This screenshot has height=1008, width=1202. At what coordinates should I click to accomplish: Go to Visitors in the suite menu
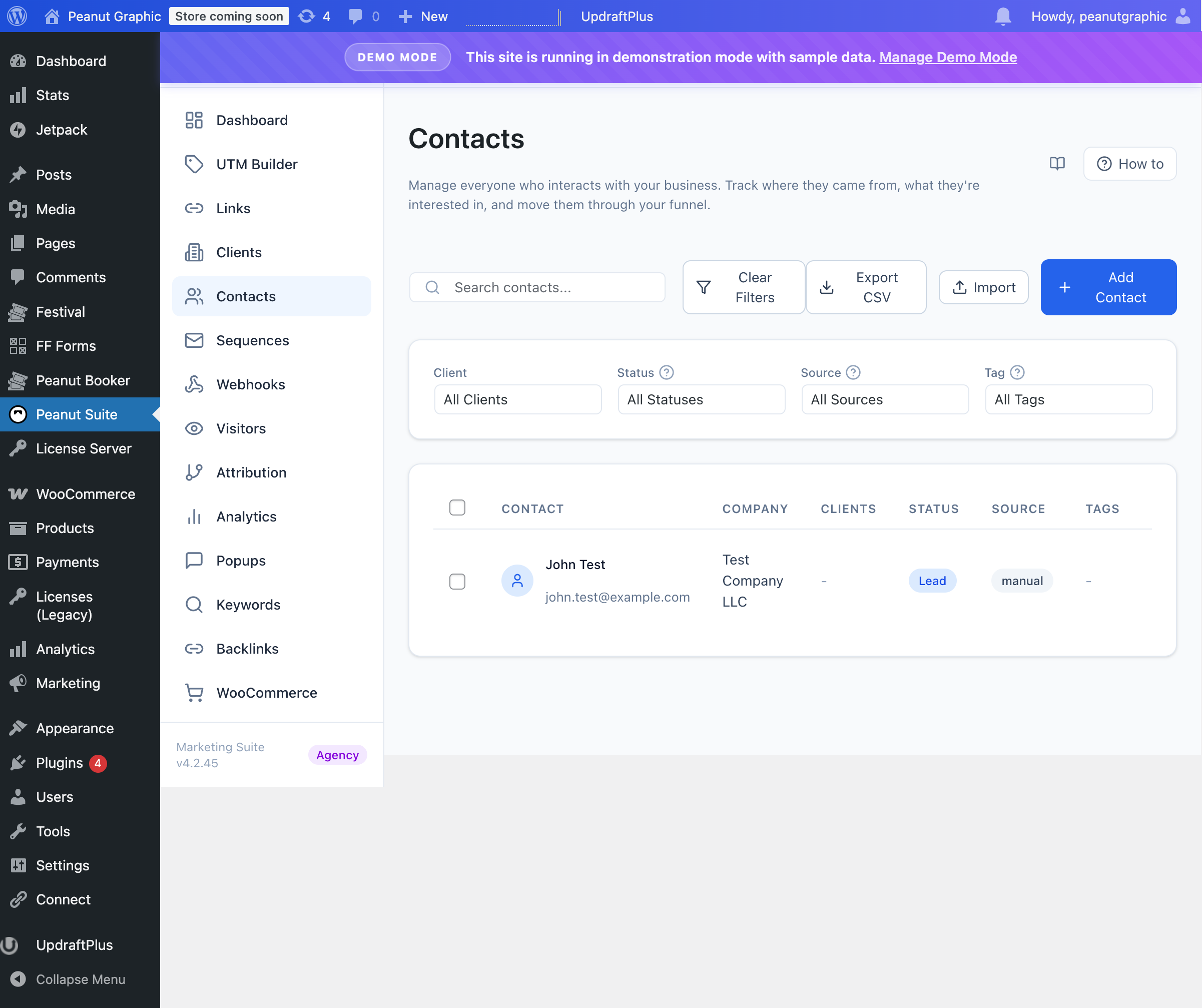coord(241,428)
